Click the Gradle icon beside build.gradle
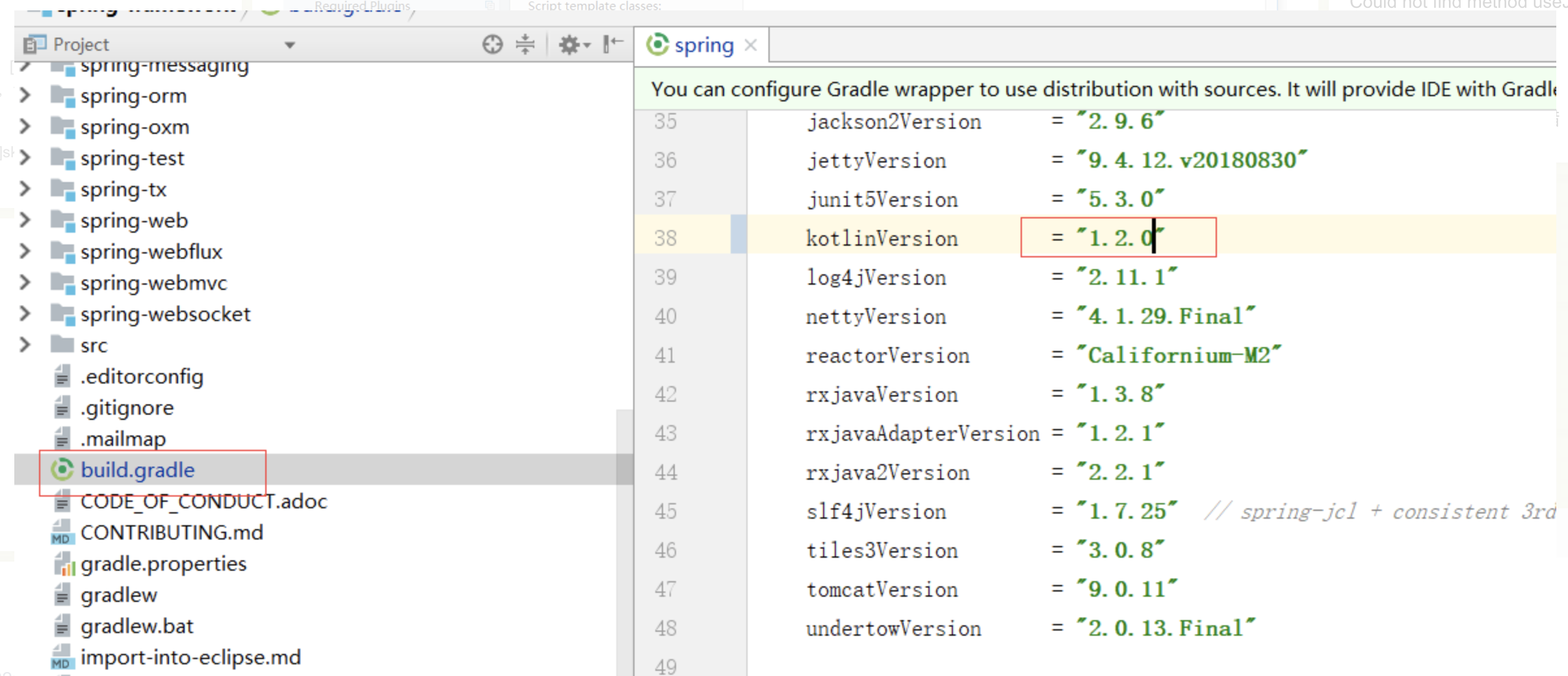The image size is (1568, 676). coord(62,469)
